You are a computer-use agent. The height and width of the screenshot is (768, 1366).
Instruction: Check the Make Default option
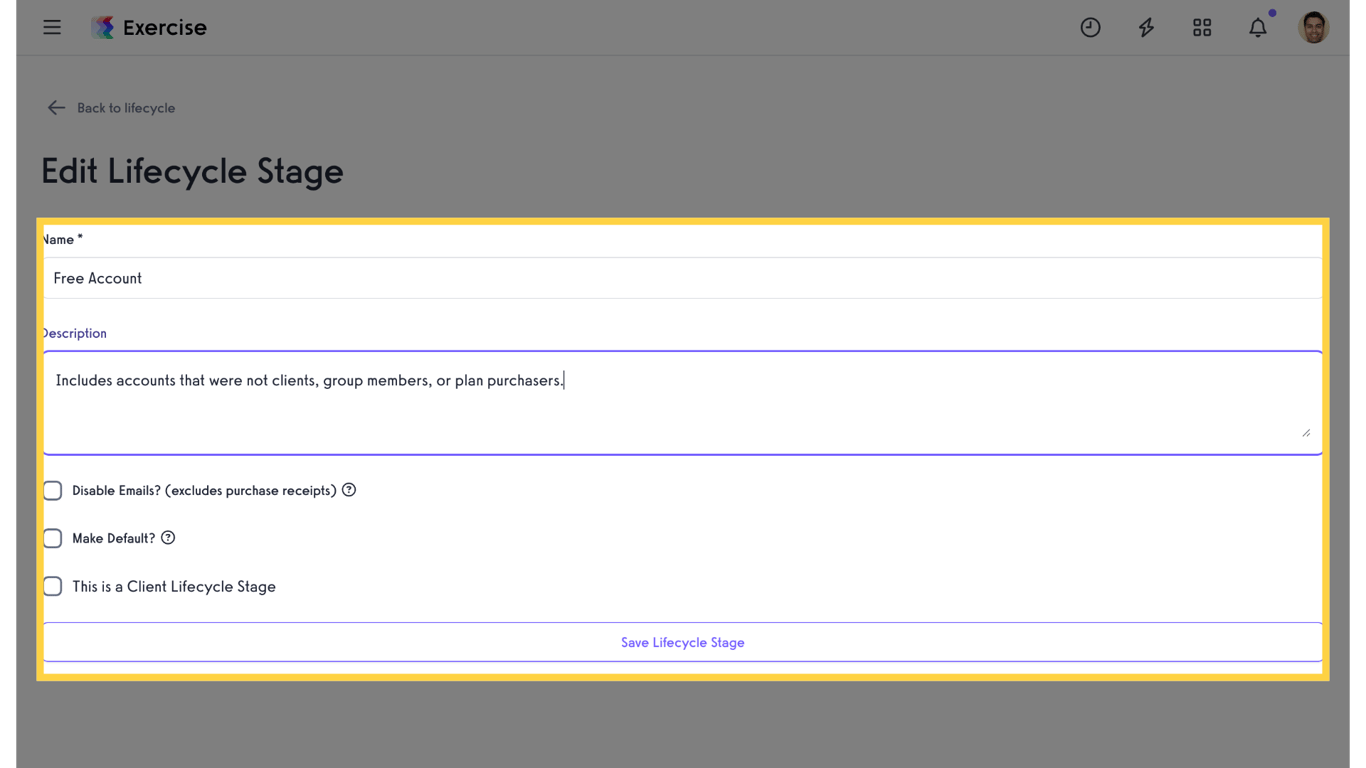coord(52,538)
